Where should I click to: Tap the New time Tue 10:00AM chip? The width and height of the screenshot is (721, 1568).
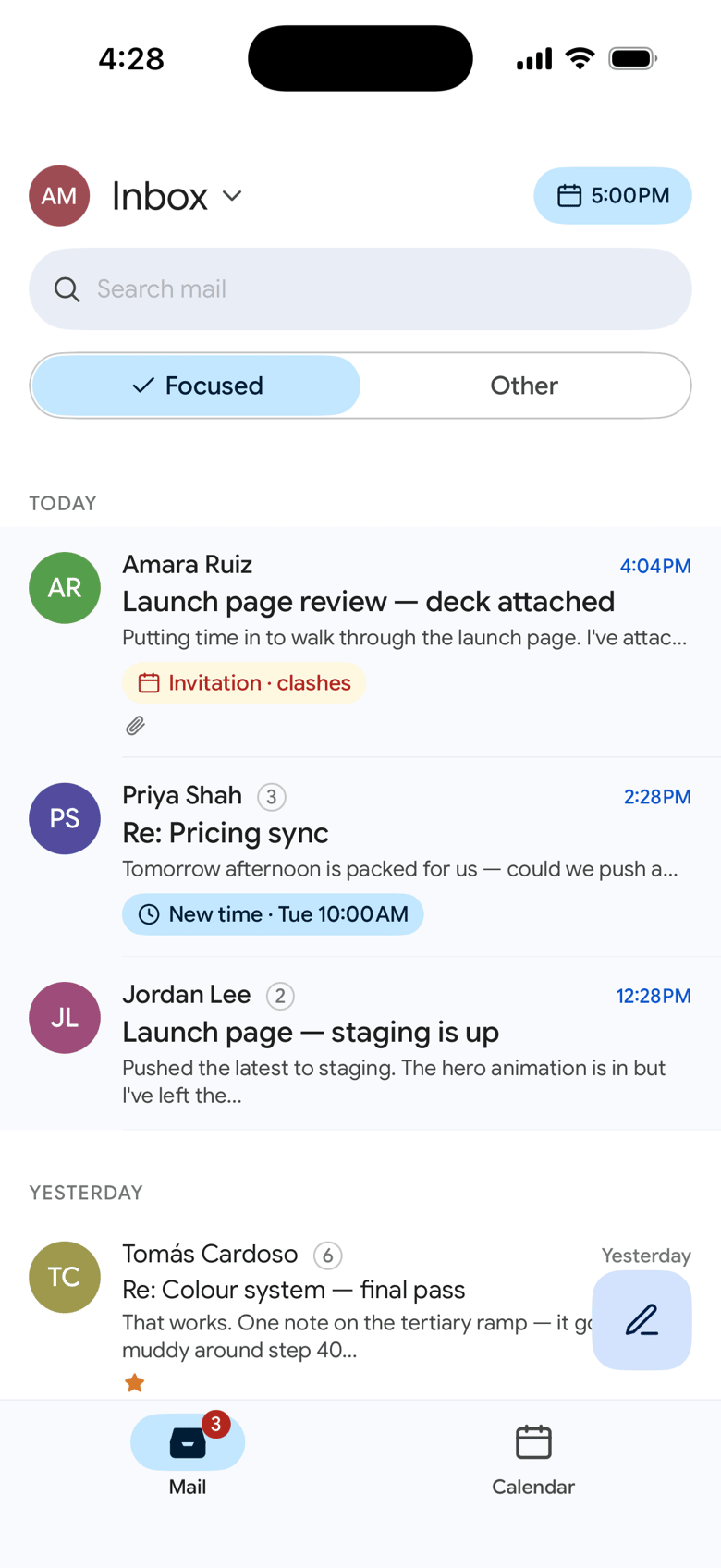pos(273,914)
